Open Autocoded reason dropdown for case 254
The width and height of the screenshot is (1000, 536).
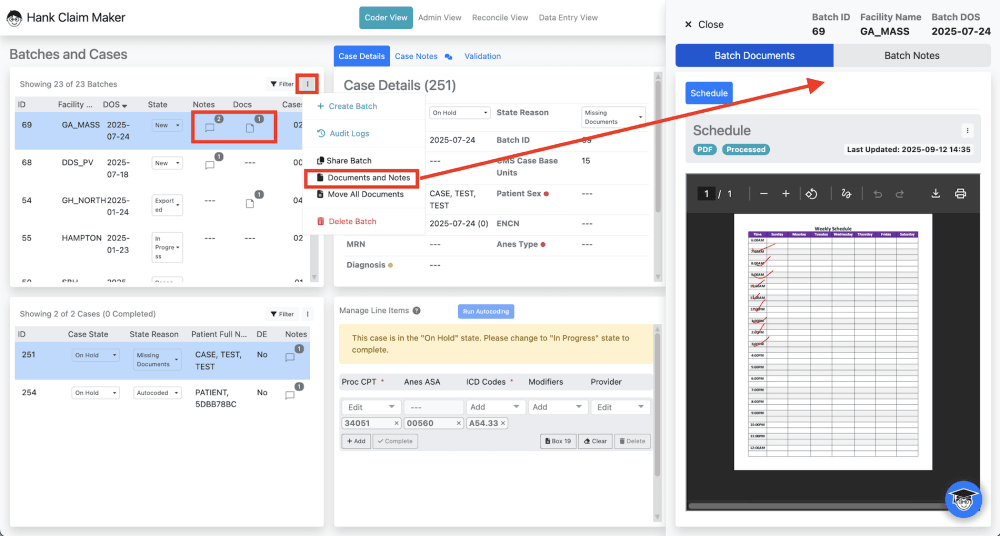click(158, 393)
